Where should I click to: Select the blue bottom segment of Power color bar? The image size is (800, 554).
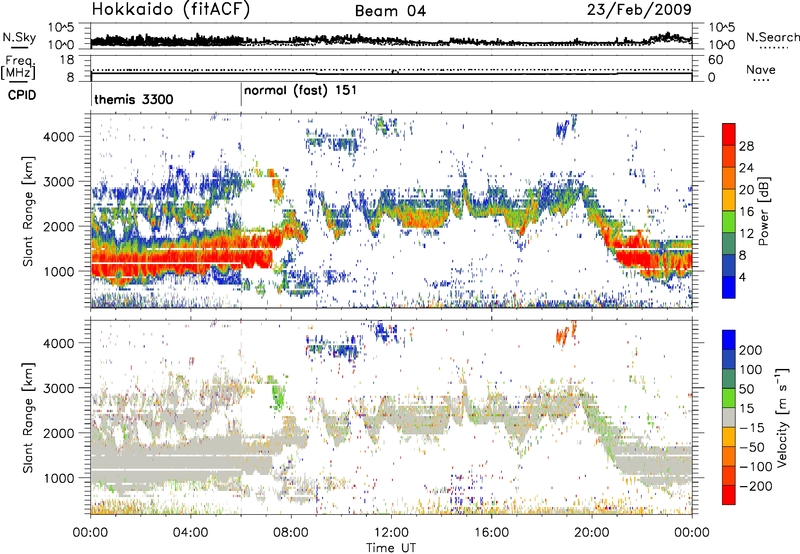(x=729, y=288)
